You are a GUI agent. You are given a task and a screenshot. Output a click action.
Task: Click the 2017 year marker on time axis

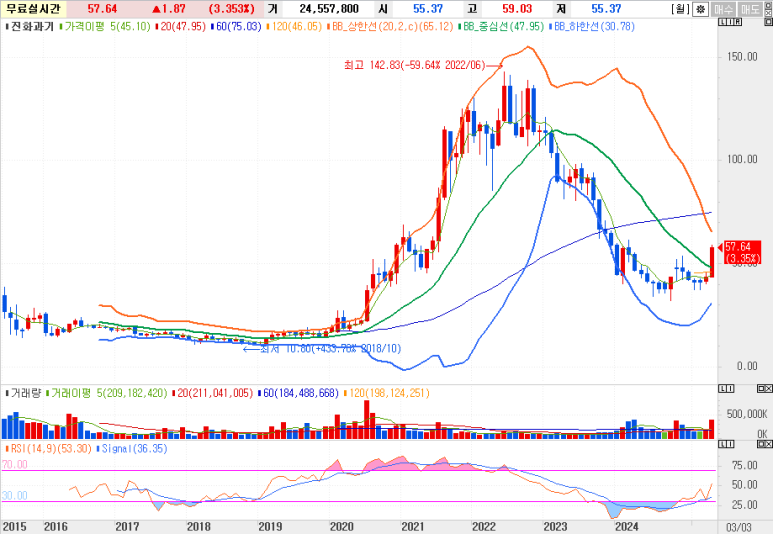127,527
